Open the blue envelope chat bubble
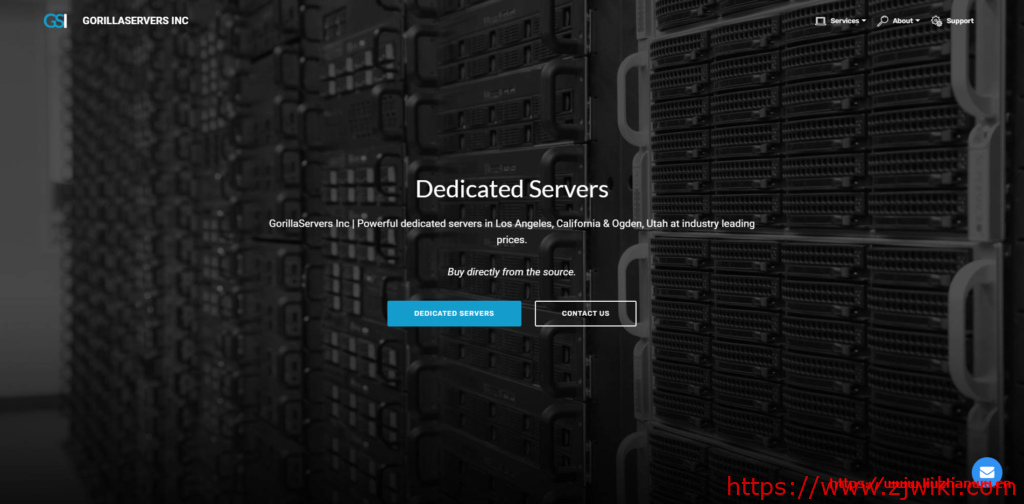This screenshot has width=1024, height=504. click(986, 472)
